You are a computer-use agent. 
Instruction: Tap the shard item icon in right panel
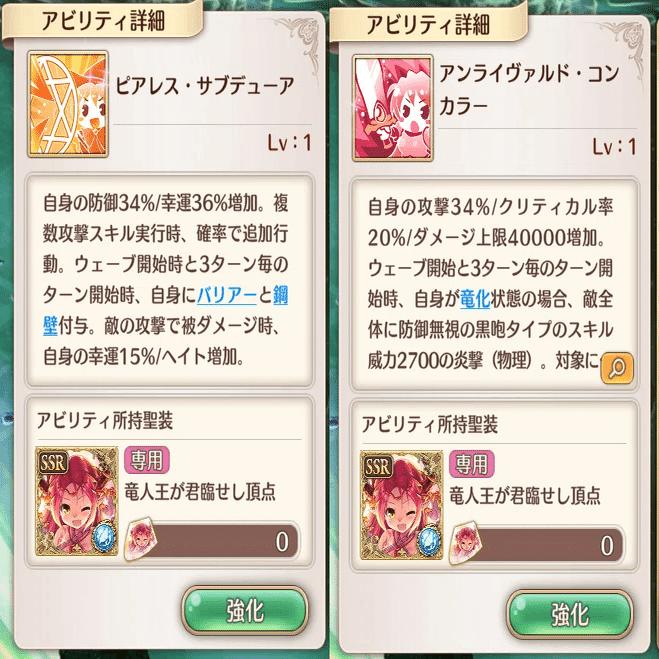(x=465, y=544)
